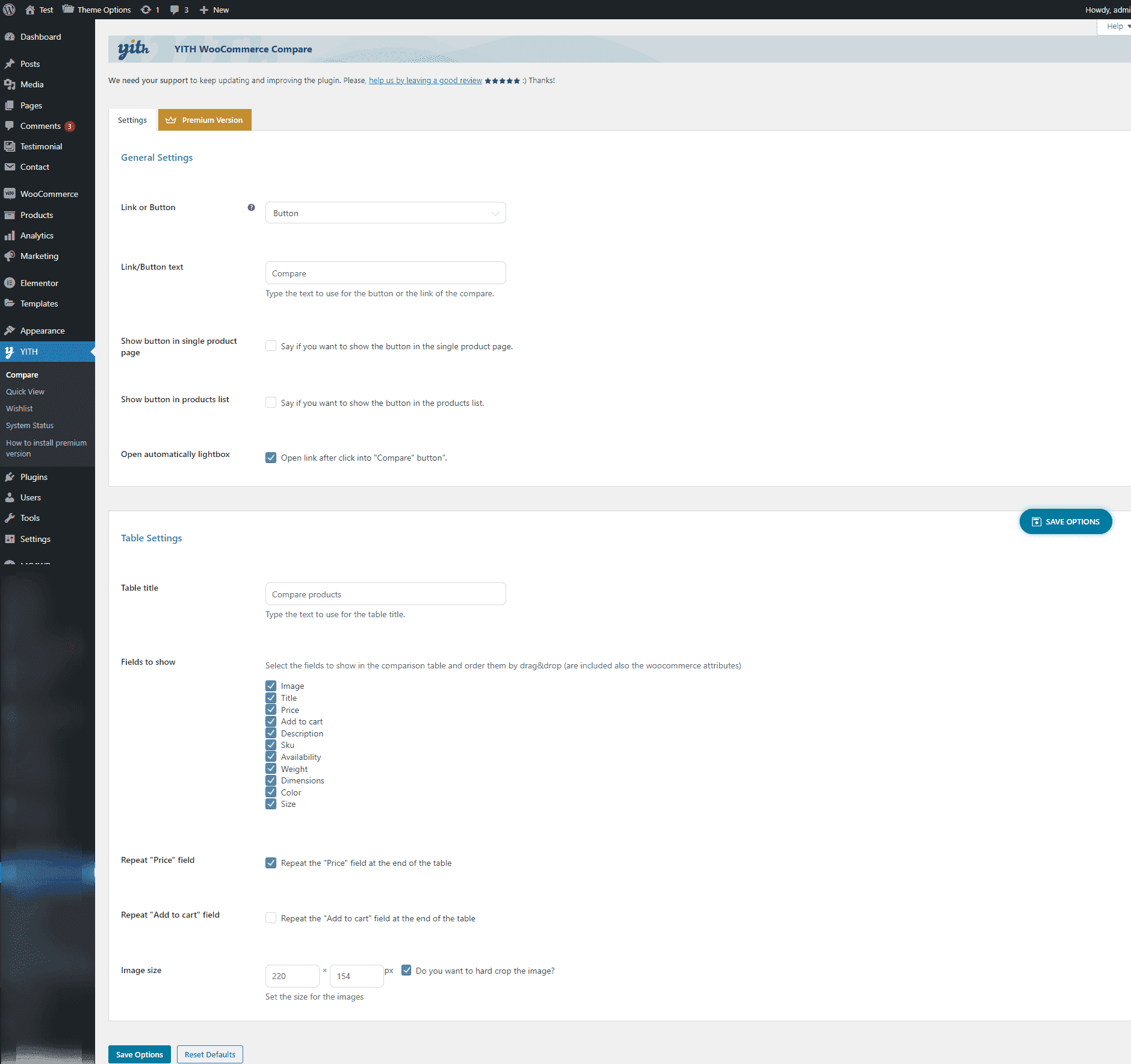Screen dimensions: 1131x1064
Task: Open WooCommerce from the sidebar
Action: 49,194
